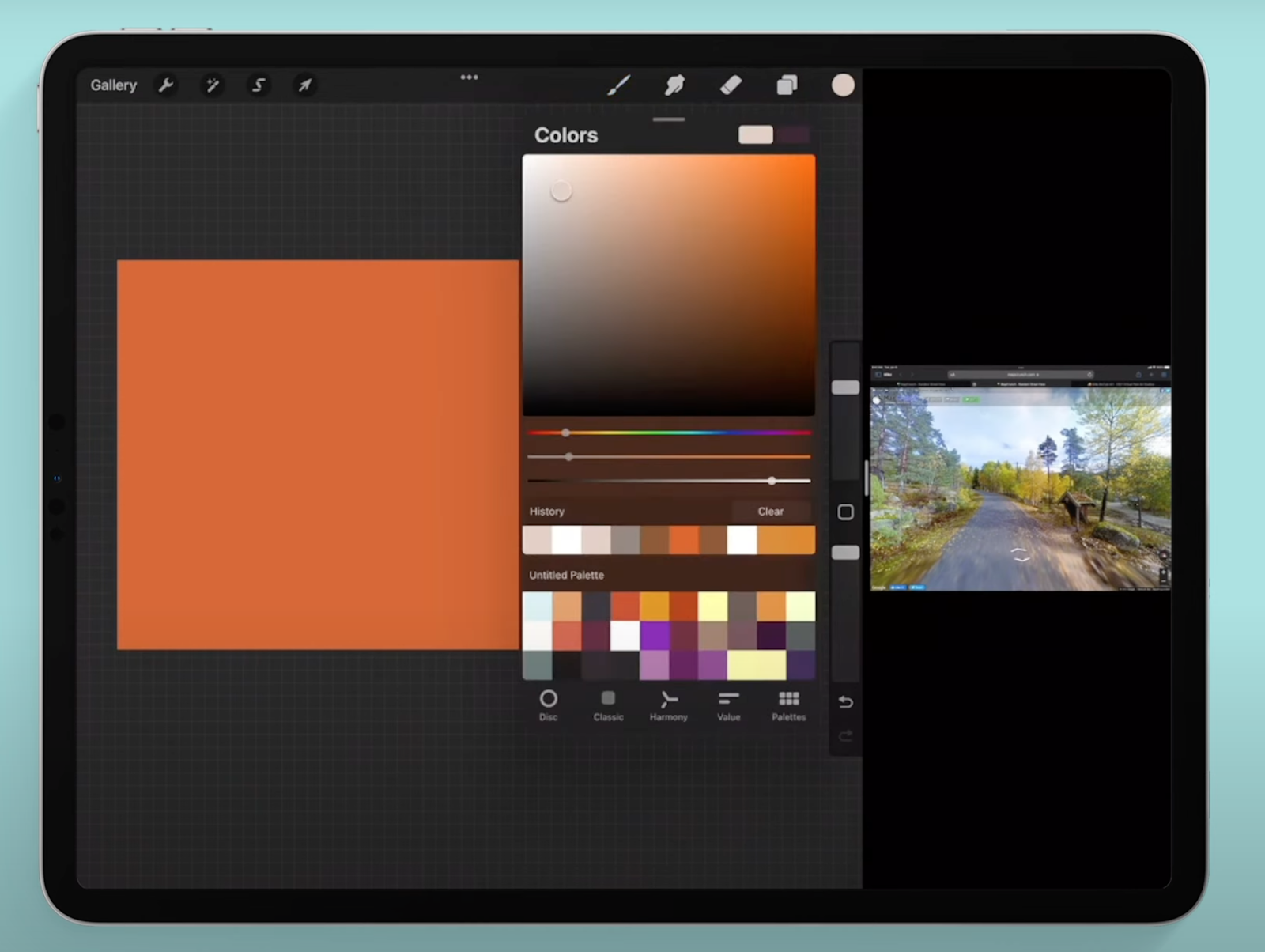The image size is (1265, 952).
Task: Tap the square Modify button in the sidebar
Action: point(845,512)
